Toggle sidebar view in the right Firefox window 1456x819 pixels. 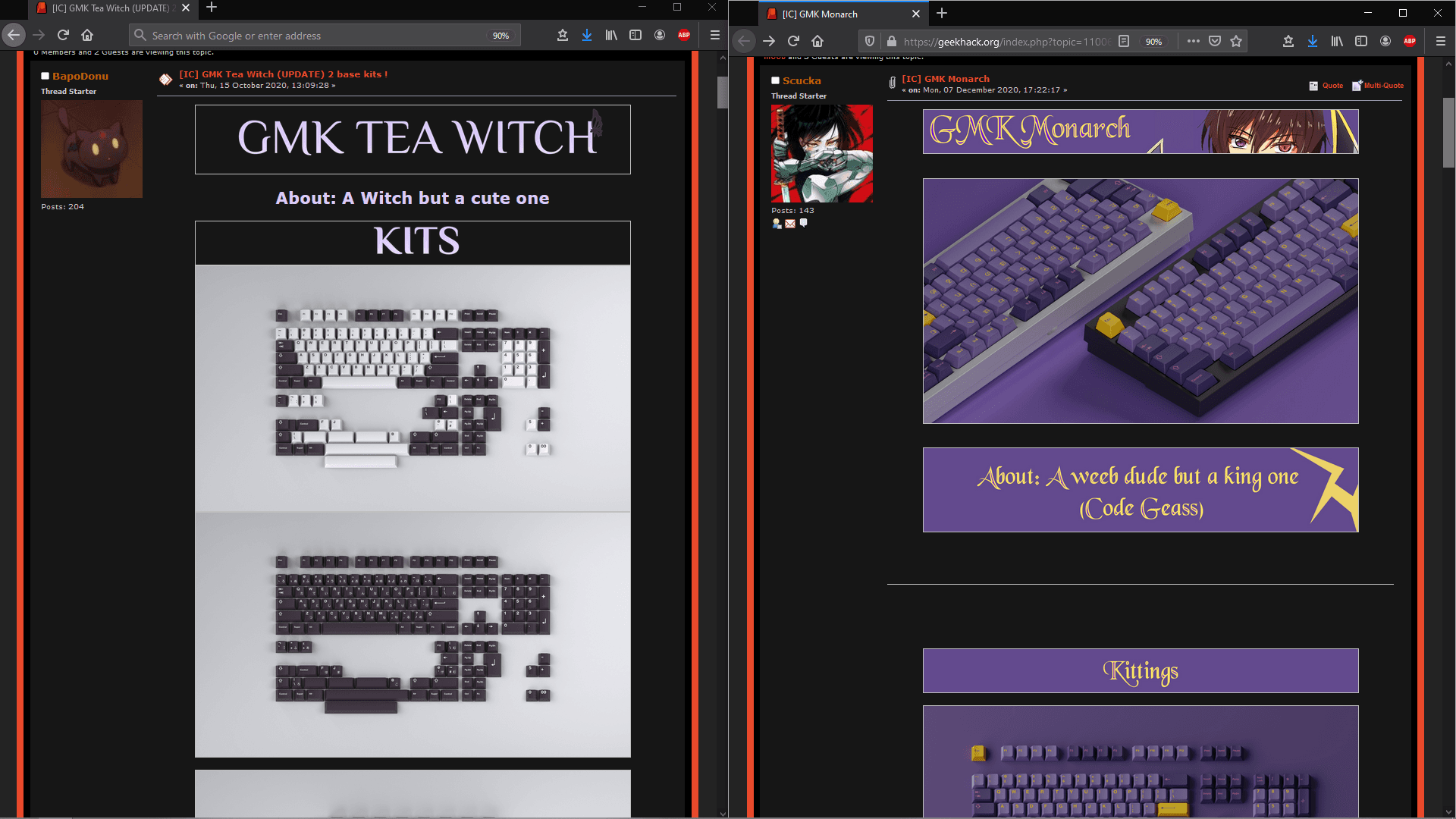pos(1361,42)
